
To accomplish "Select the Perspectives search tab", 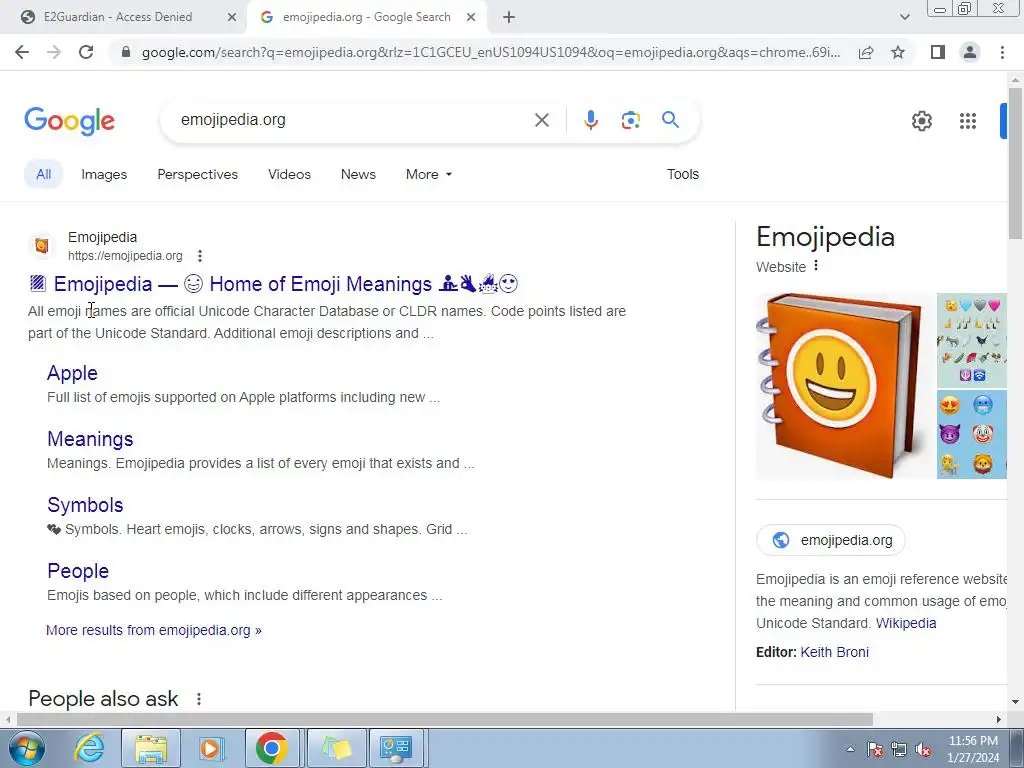I will pos(197,174).
